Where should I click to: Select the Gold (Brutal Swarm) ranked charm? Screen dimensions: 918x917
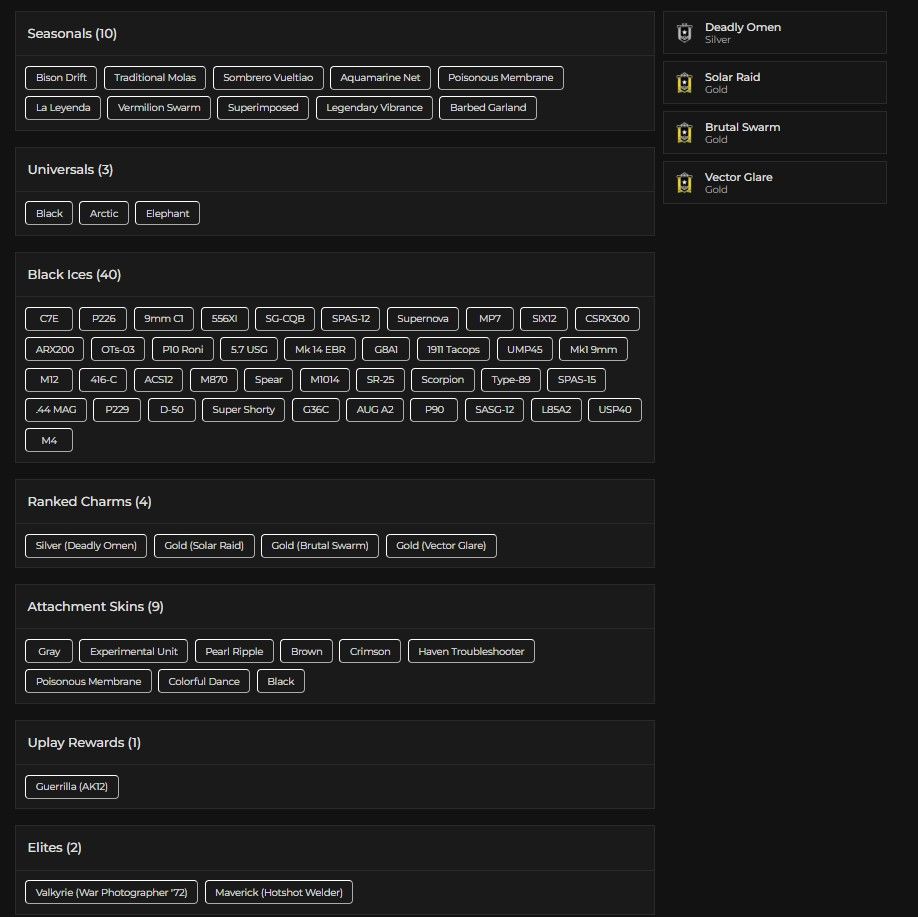click(320, 546)
